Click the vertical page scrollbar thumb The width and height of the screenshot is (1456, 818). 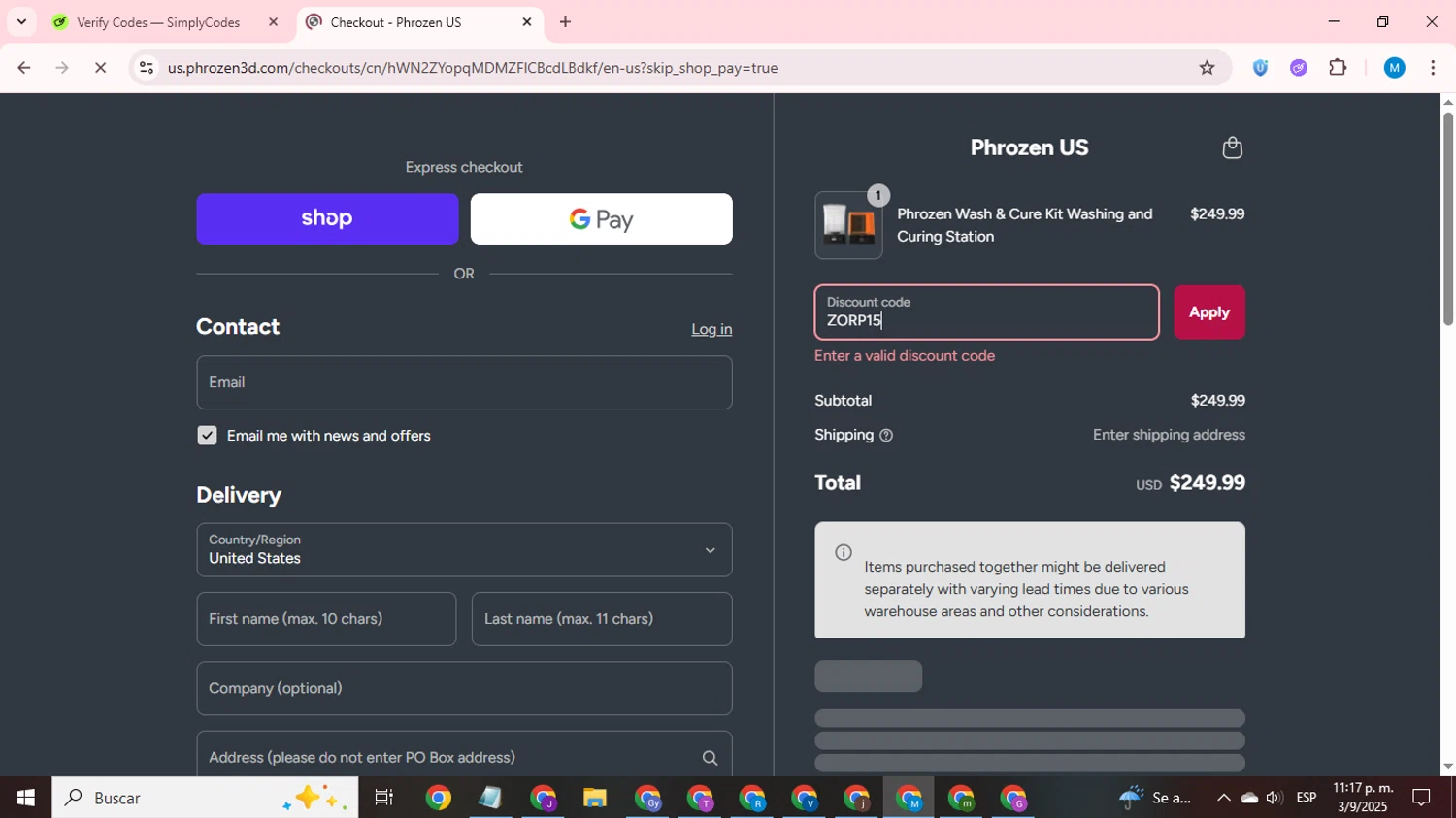[x=1448, y=218]
